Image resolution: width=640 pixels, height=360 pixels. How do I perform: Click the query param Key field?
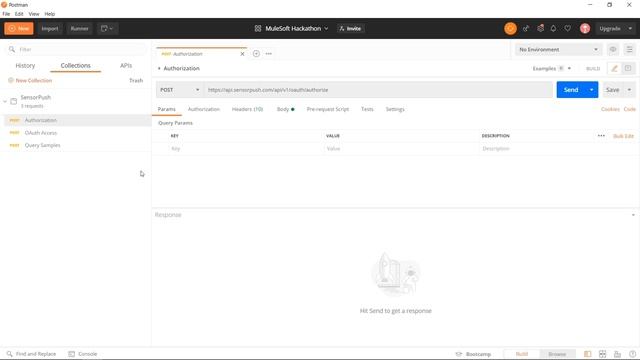tap(245, 149)
